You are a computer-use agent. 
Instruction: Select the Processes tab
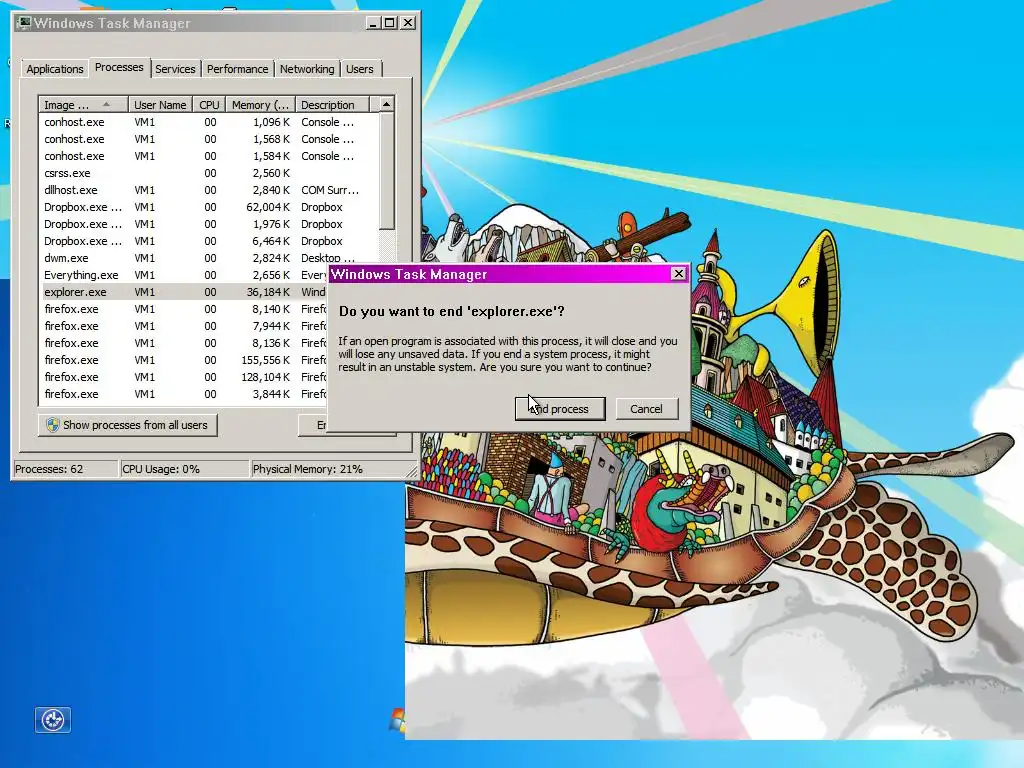pos(119,67)
